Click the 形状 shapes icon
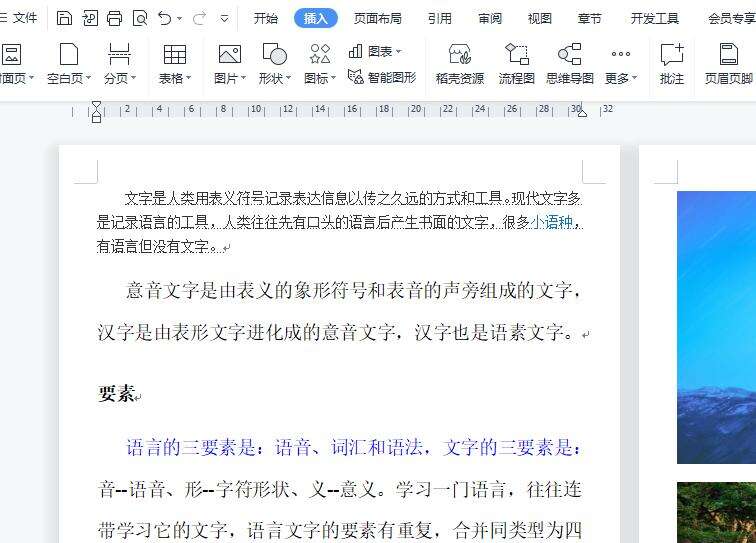 (274, 54)
